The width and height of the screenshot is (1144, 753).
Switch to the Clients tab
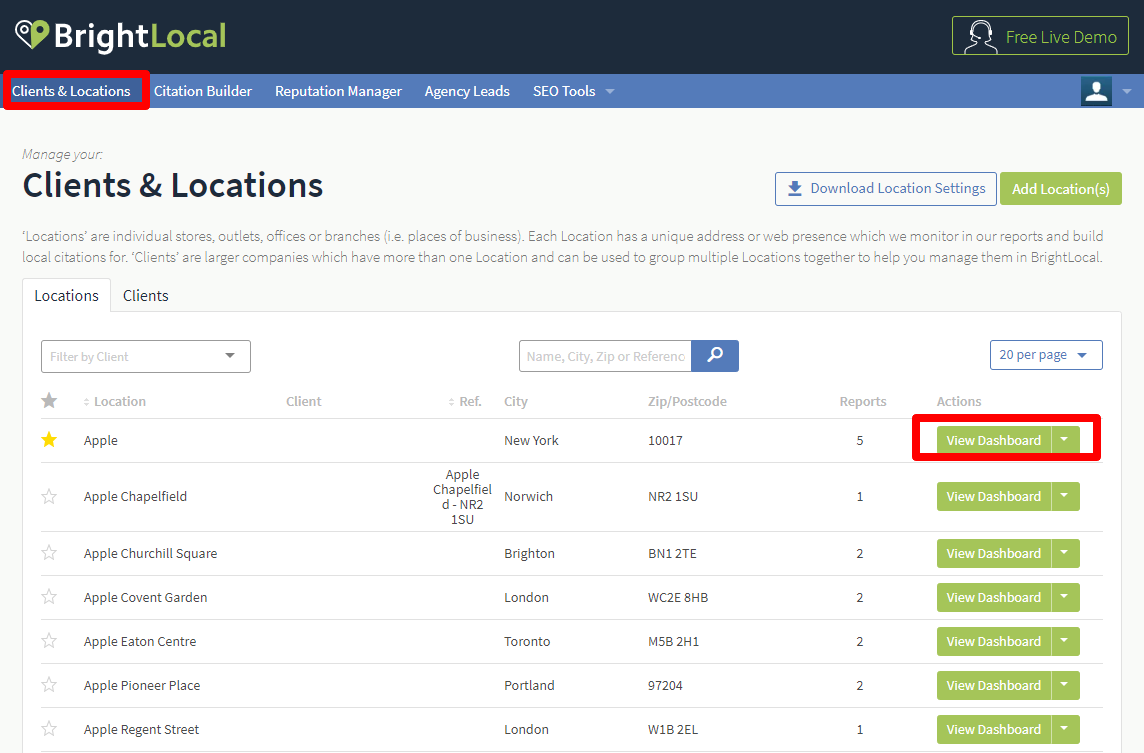pos(146,296)
